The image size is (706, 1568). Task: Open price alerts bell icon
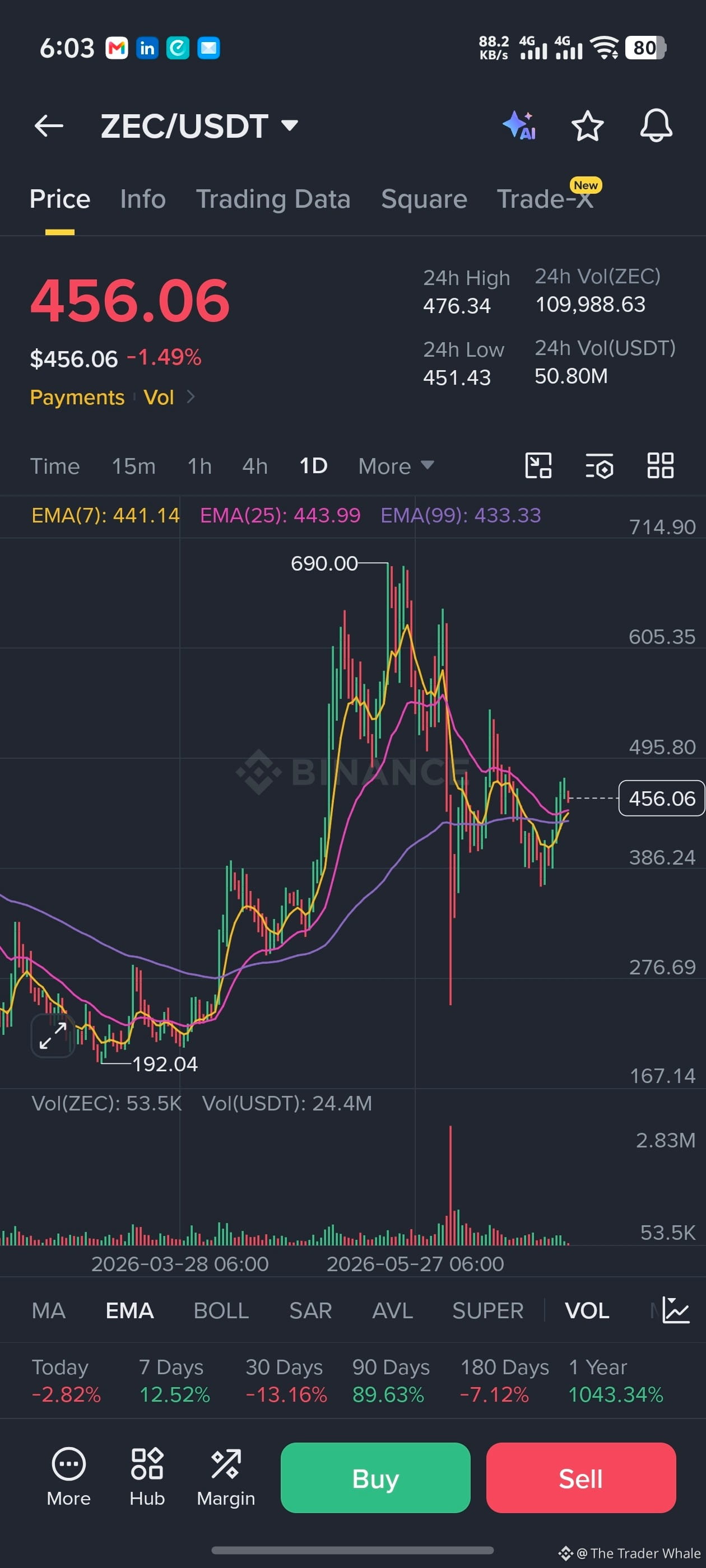click(x=656, y=125)
